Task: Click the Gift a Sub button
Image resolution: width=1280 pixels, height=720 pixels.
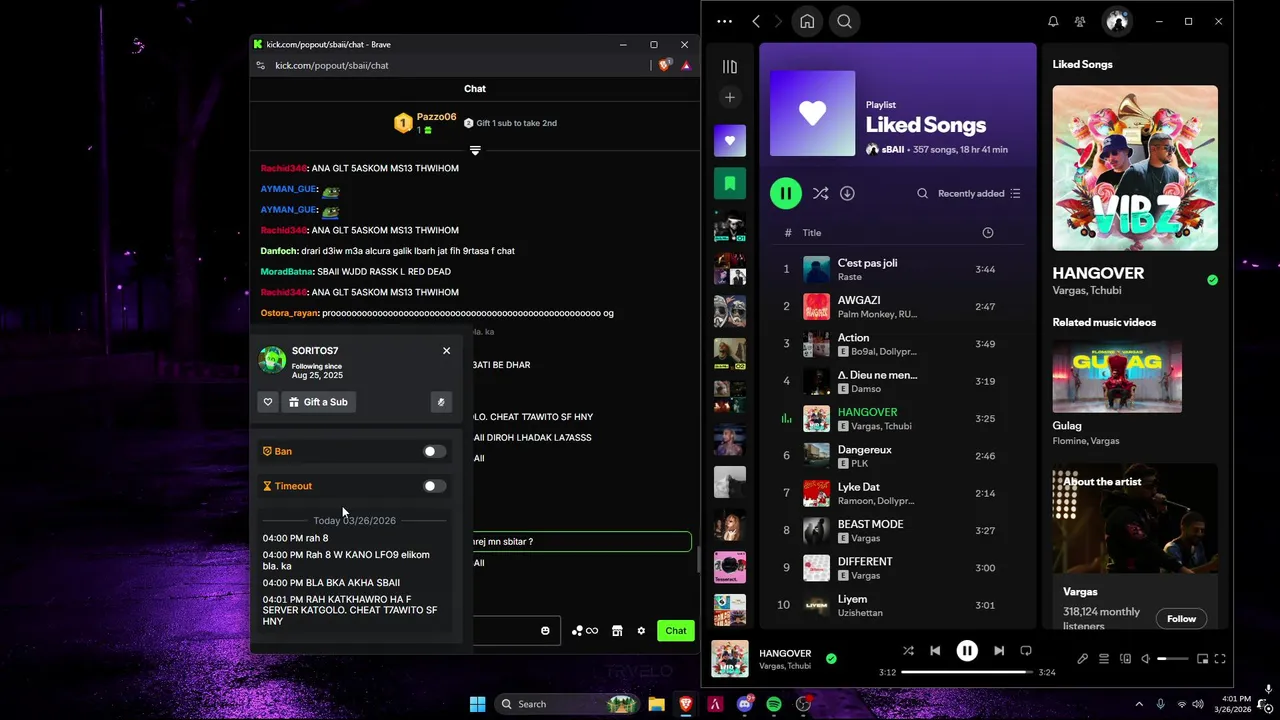Action: (318, 402)
